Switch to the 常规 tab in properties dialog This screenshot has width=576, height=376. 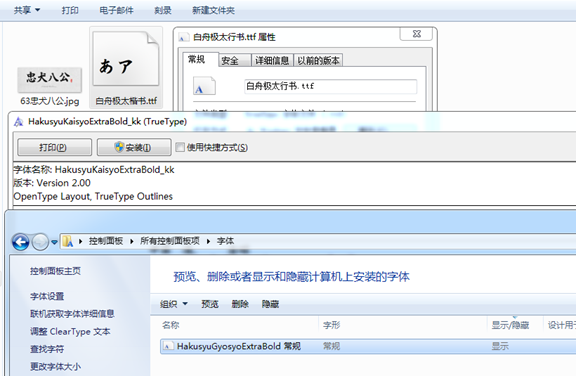pyautogui.click(x=200, y=59)
